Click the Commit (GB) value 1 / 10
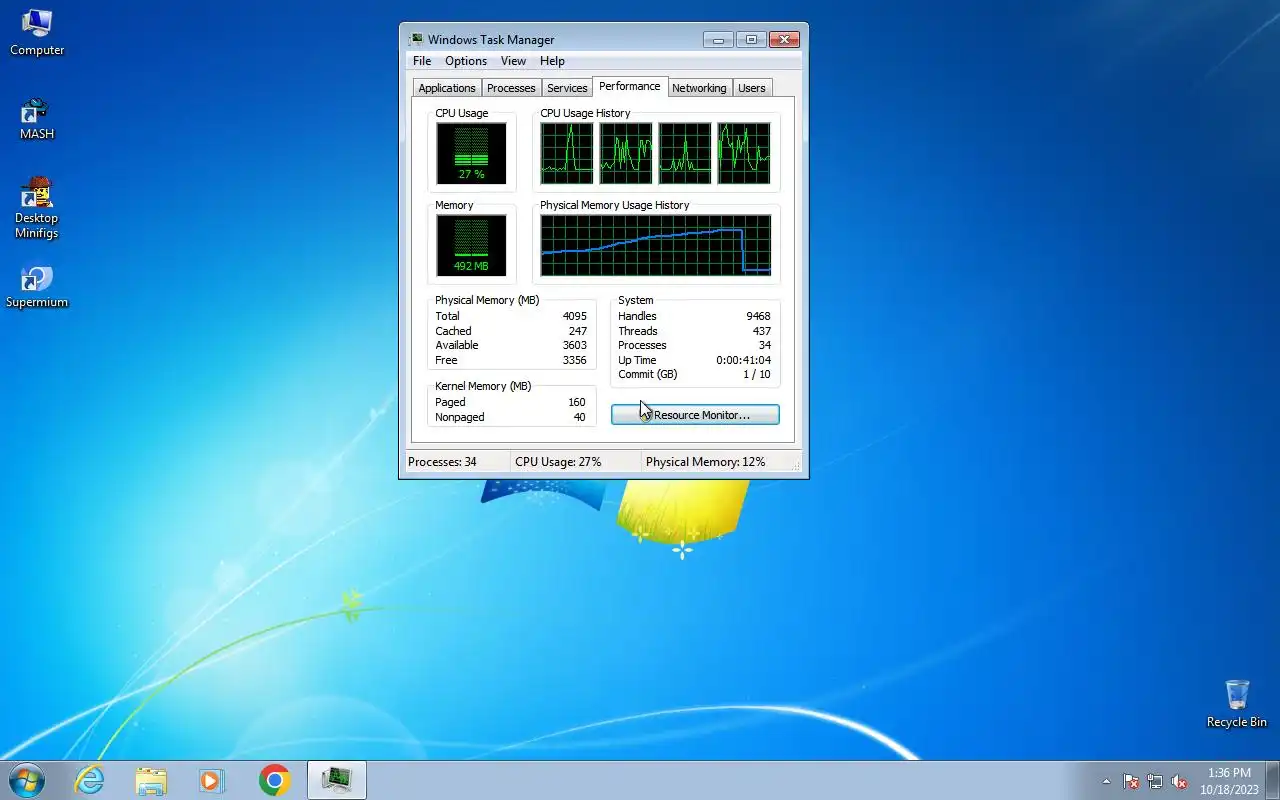 756,374
